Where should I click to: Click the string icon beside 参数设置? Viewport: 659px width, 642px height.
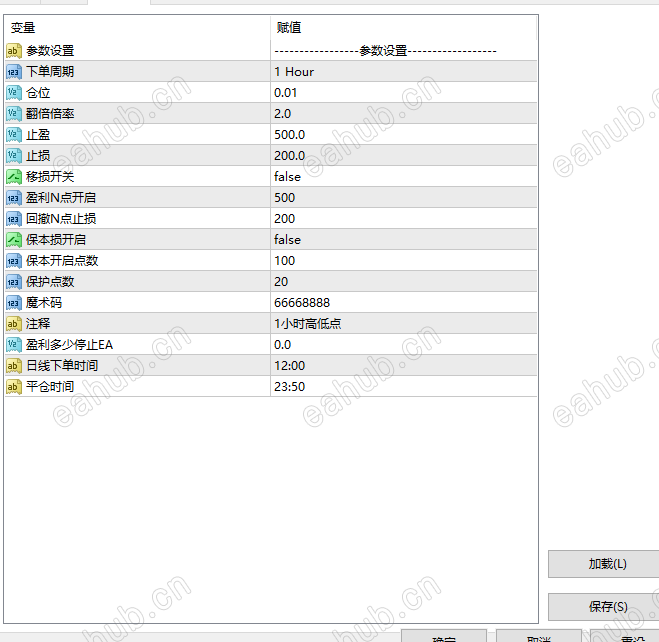[13, 51]
